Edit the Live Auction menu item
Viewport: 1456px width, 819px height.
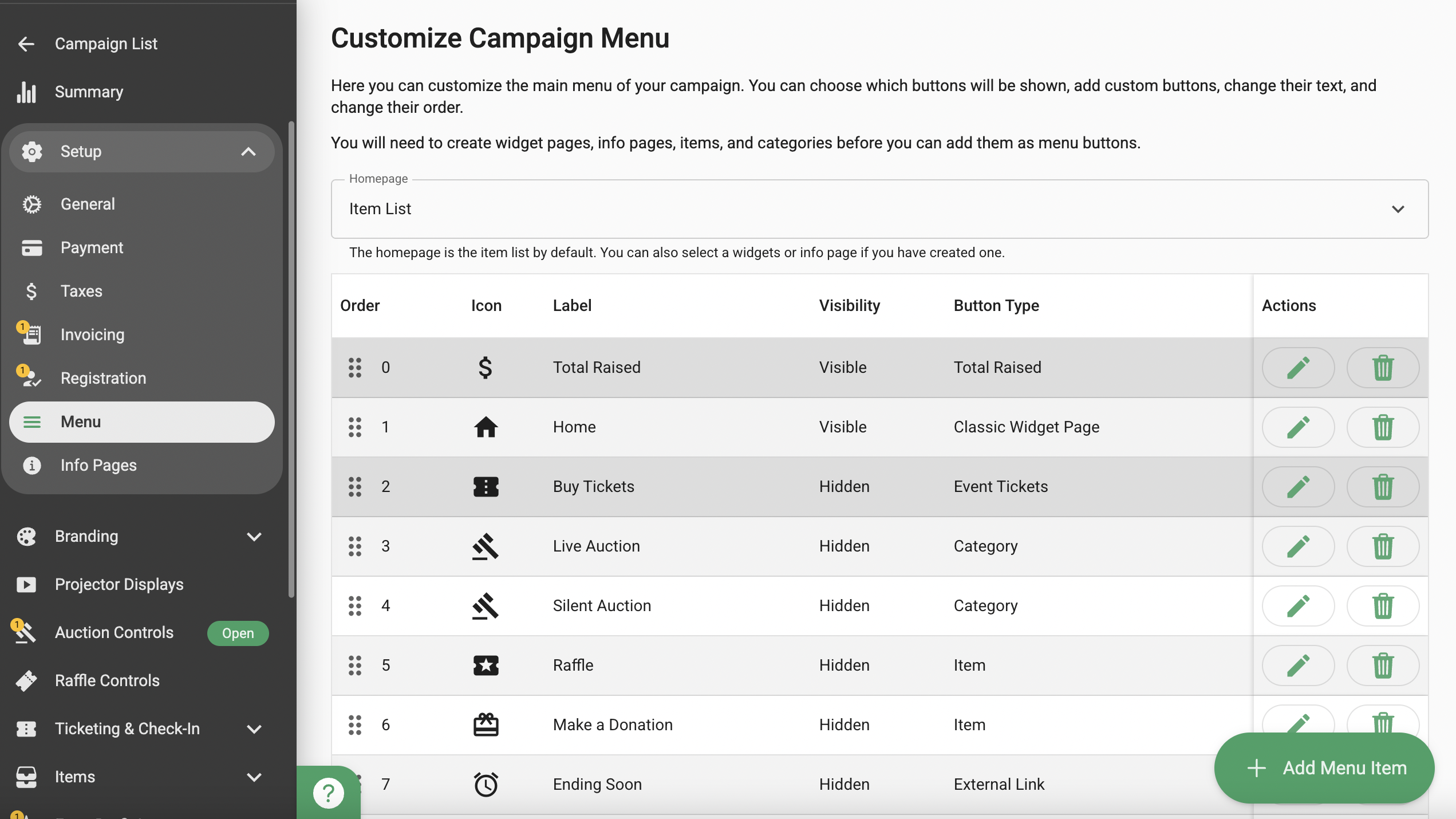[x=1298, y=546]
